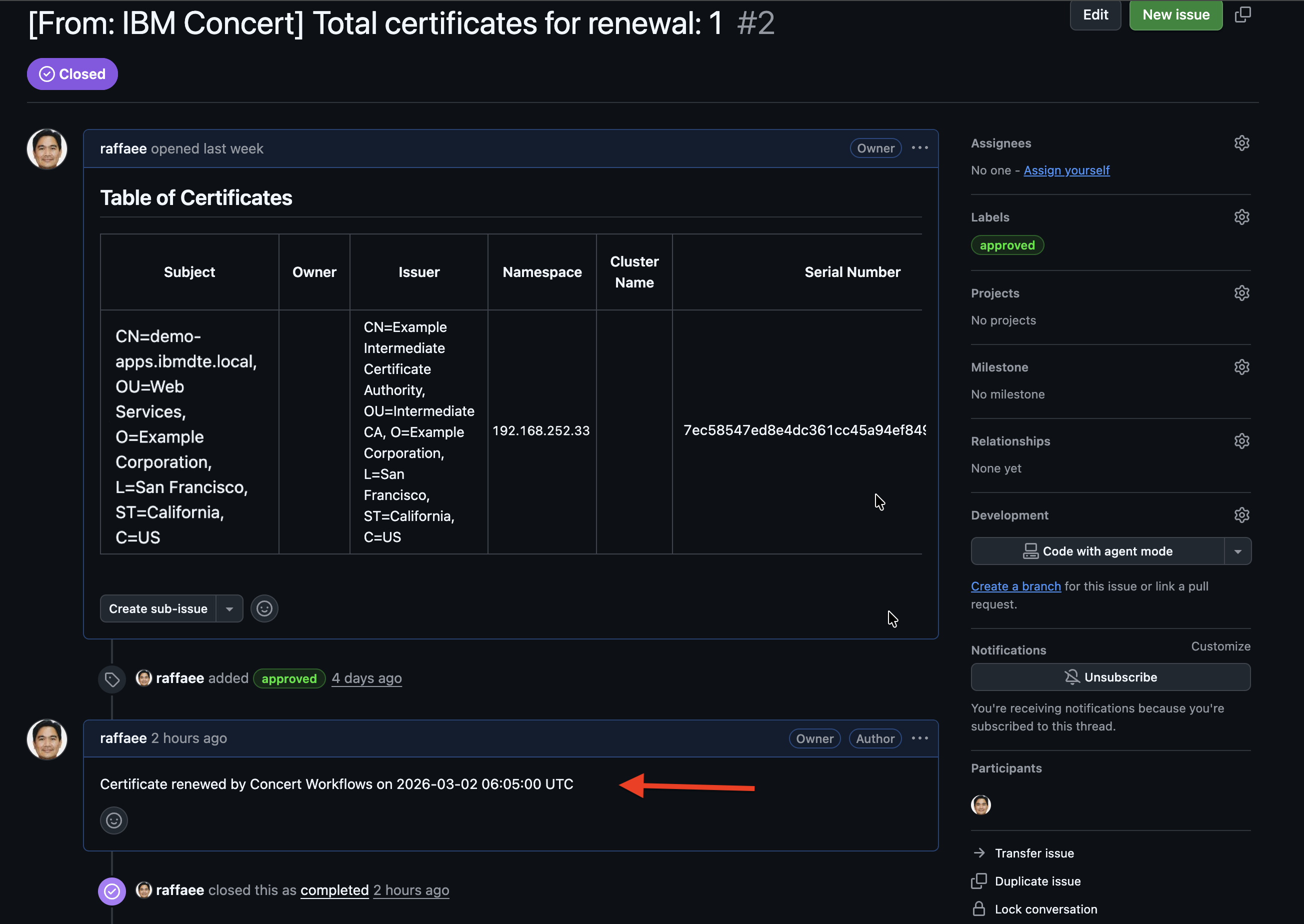The height and width of the screenshot is (924, 1304).
Task: Open options menu on raffaee's comment
Action: tap(919, 738)
